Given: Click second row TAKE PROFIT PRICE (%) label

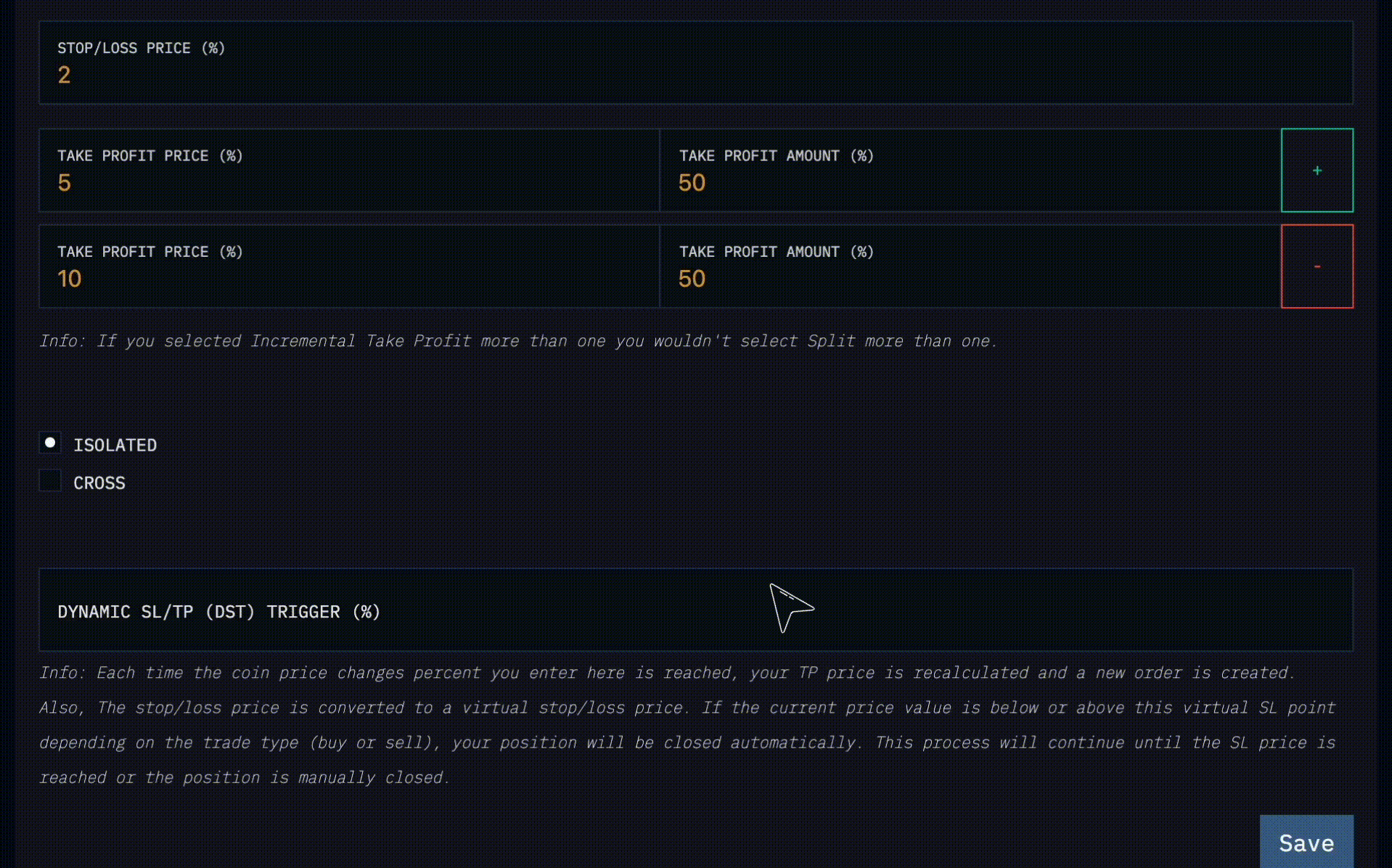Looking at the screenshot, I should click(150, 252).
